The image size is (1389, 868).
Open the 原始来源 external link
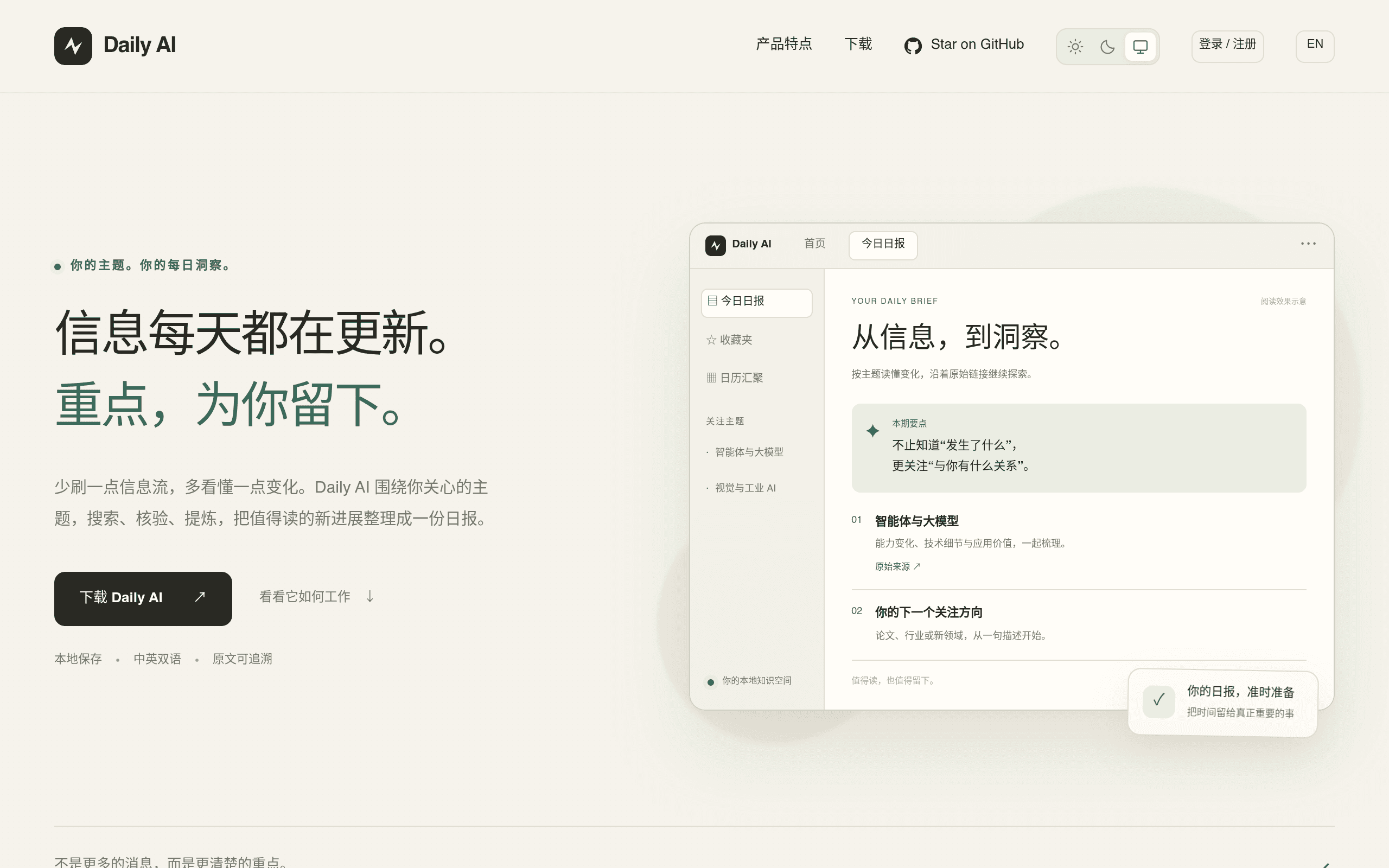pos(897,566)
